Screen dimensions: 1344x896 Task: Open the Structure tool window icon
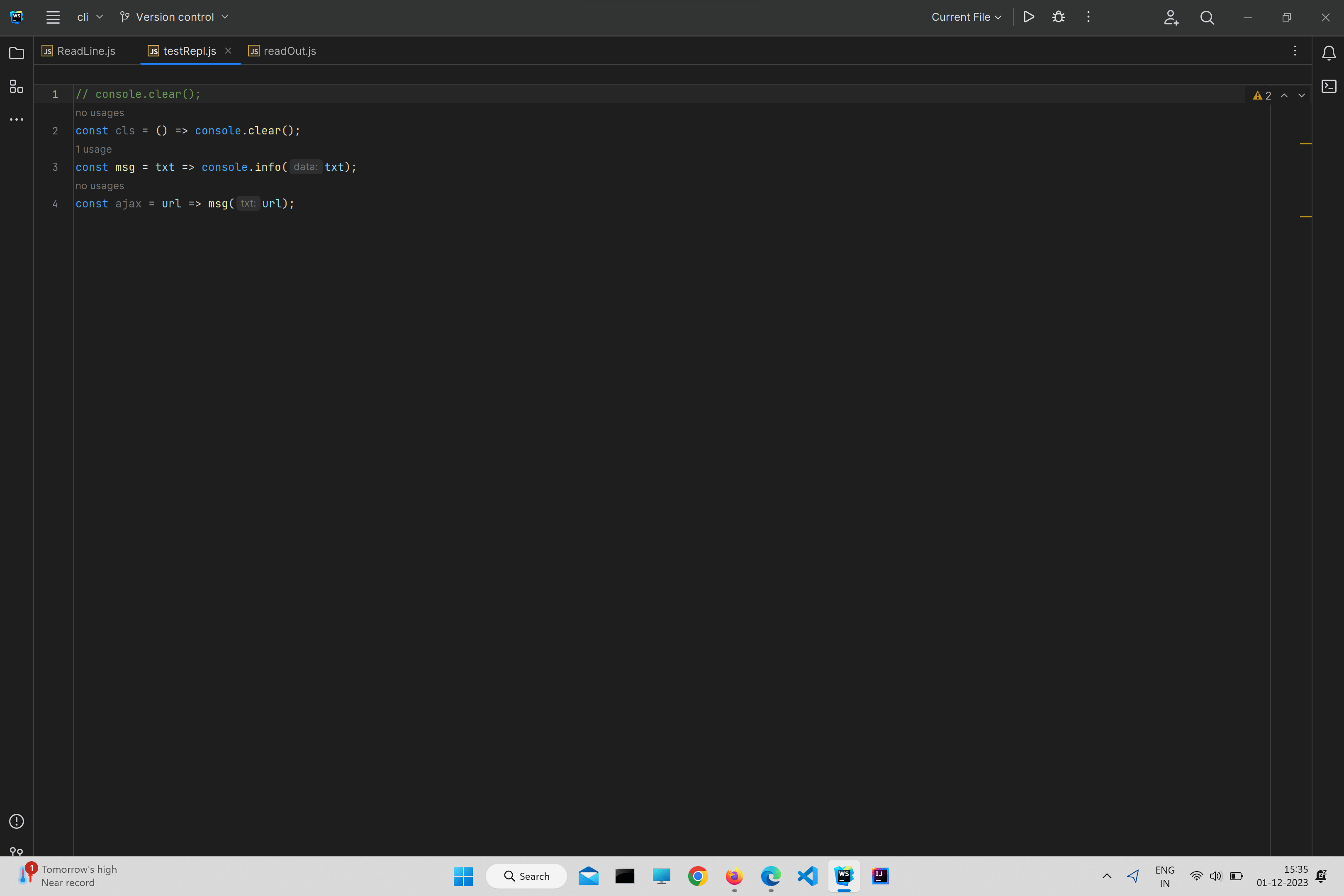[x=17, y=86]
